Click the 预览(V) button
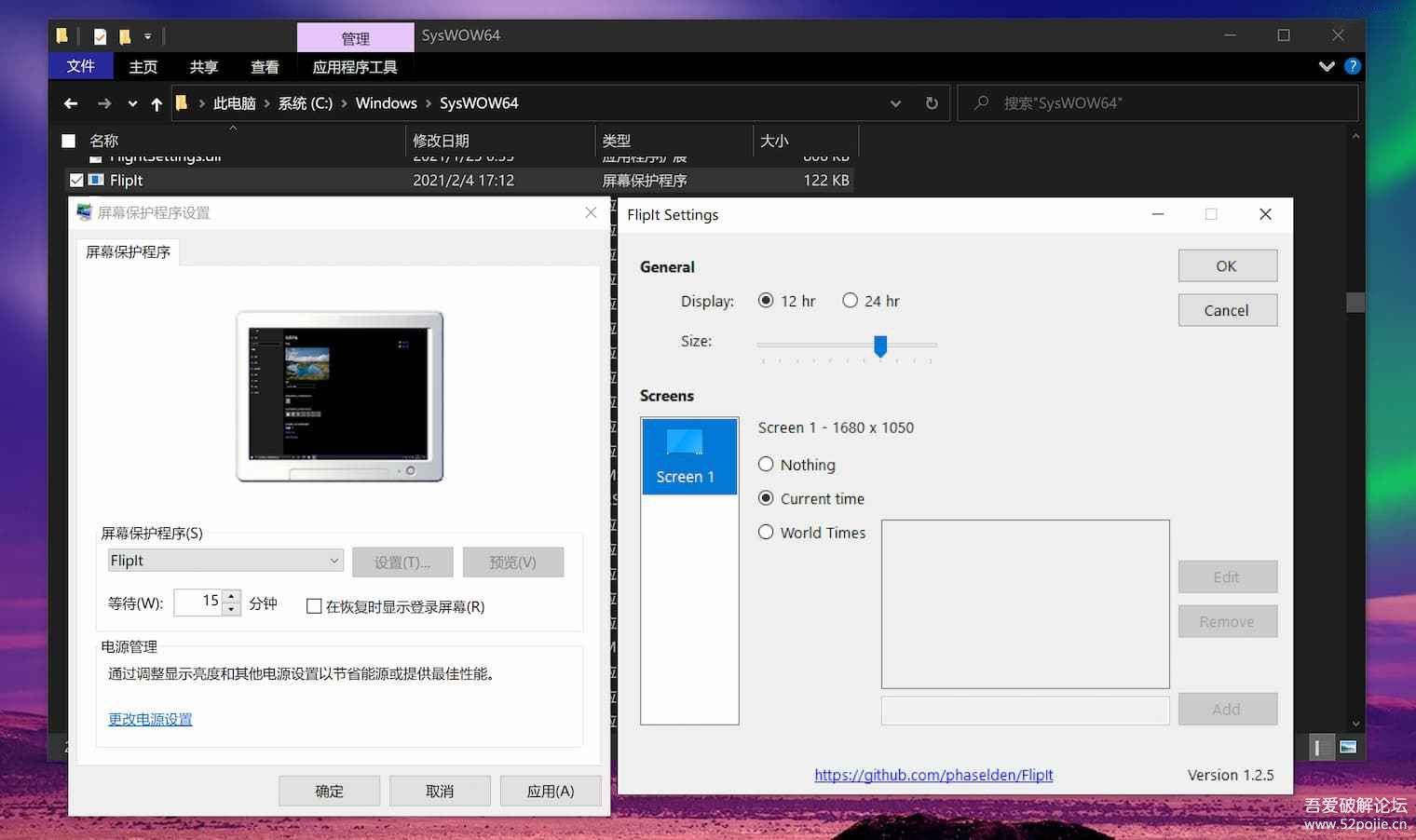 513,562
